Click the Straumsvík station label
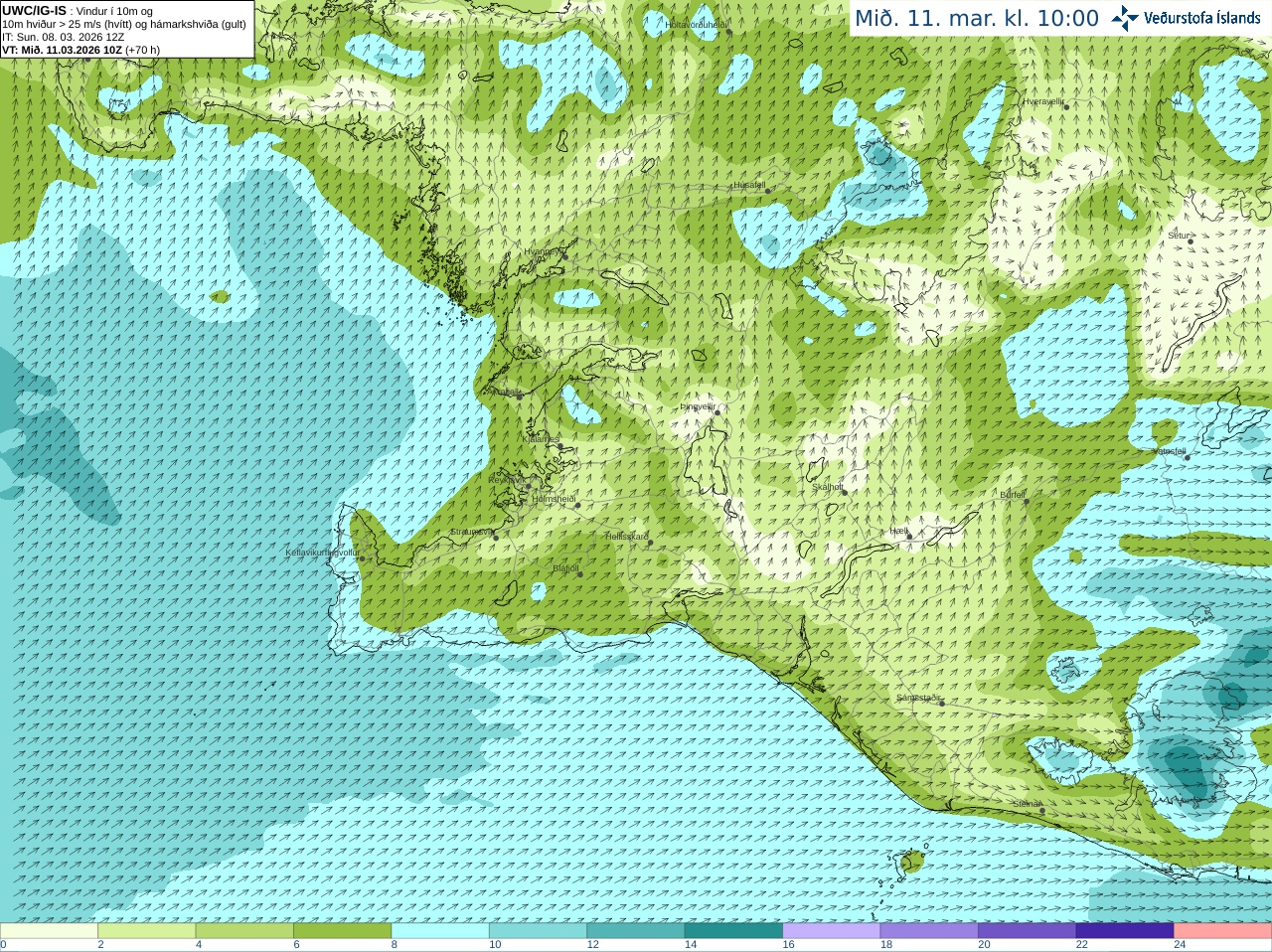This screenshot has width=1272, height=952. 471,532
